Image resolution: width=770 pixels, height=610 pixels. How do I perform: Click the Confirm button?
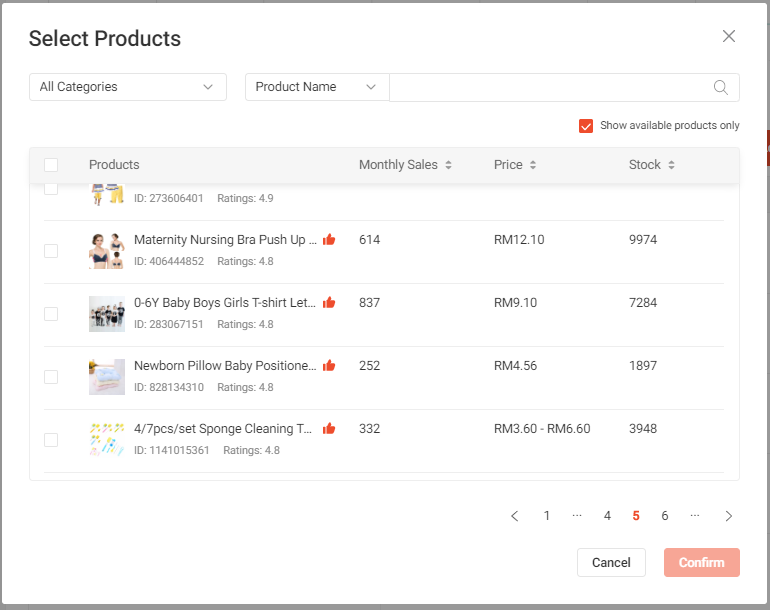click(x=701, y=562)
